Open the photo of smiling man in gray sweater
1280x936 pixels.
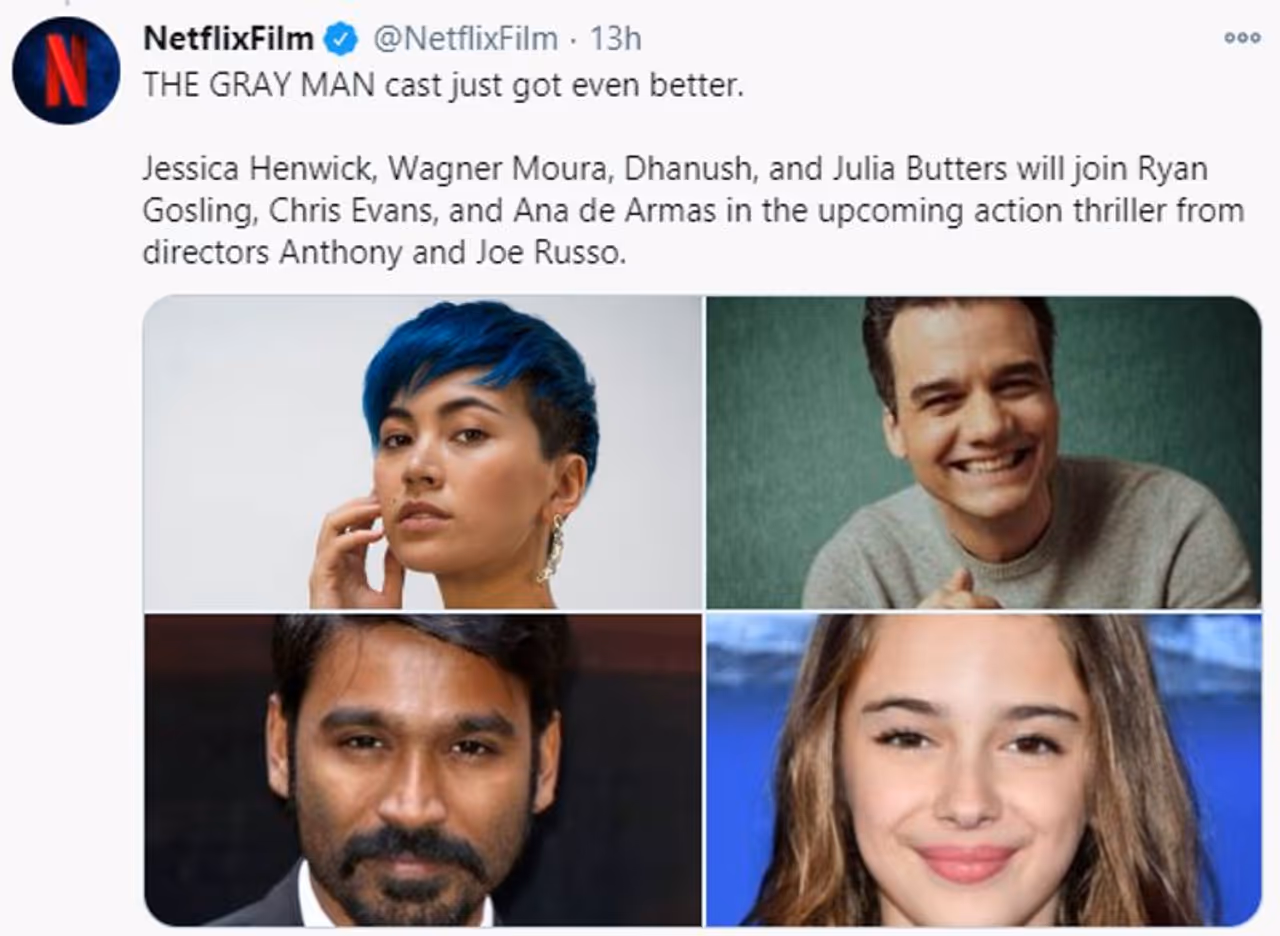[x=983, y=452]
